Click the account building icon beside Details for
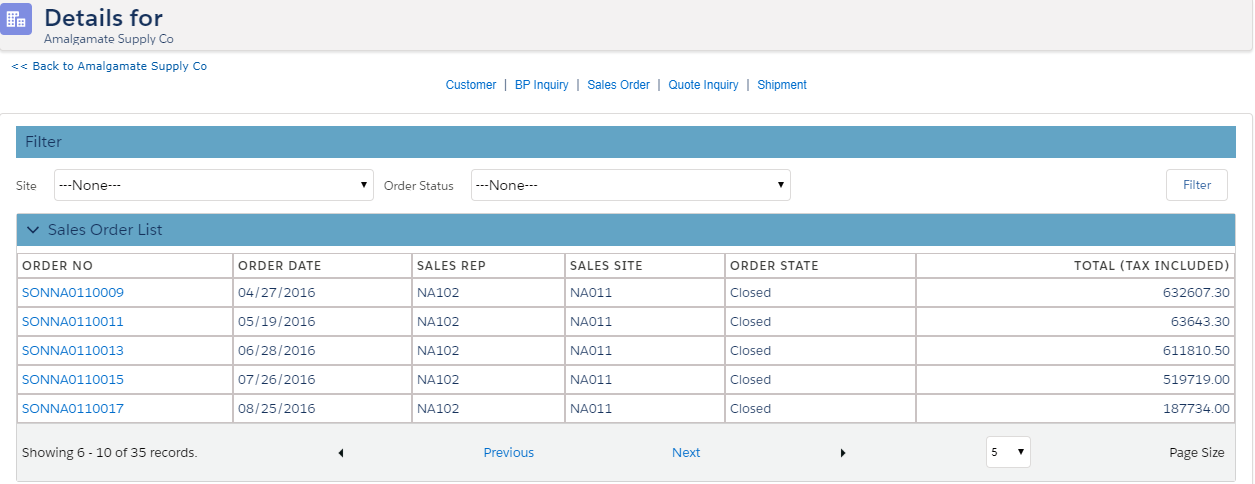 [17, 19]
